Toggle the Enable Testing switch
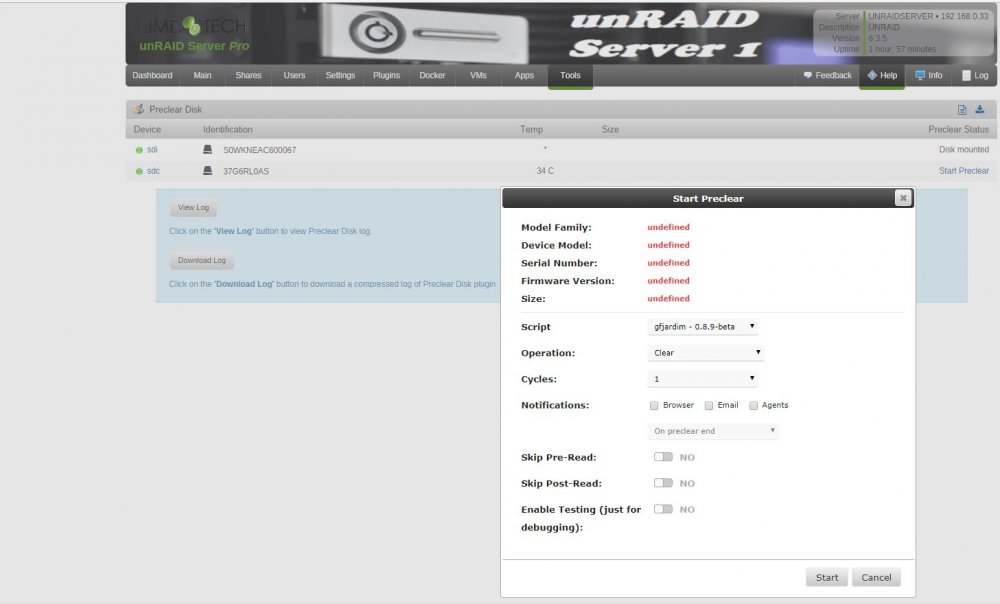Viewport: 1000px width, 604px height. [x=663, y=509]
